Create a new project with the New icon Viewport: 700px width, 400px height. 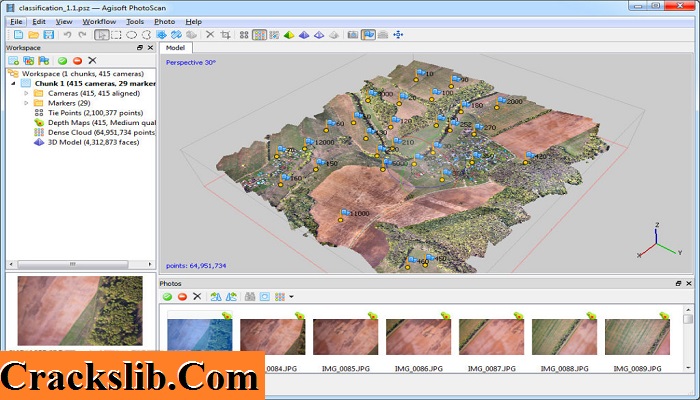click(18, 35)
